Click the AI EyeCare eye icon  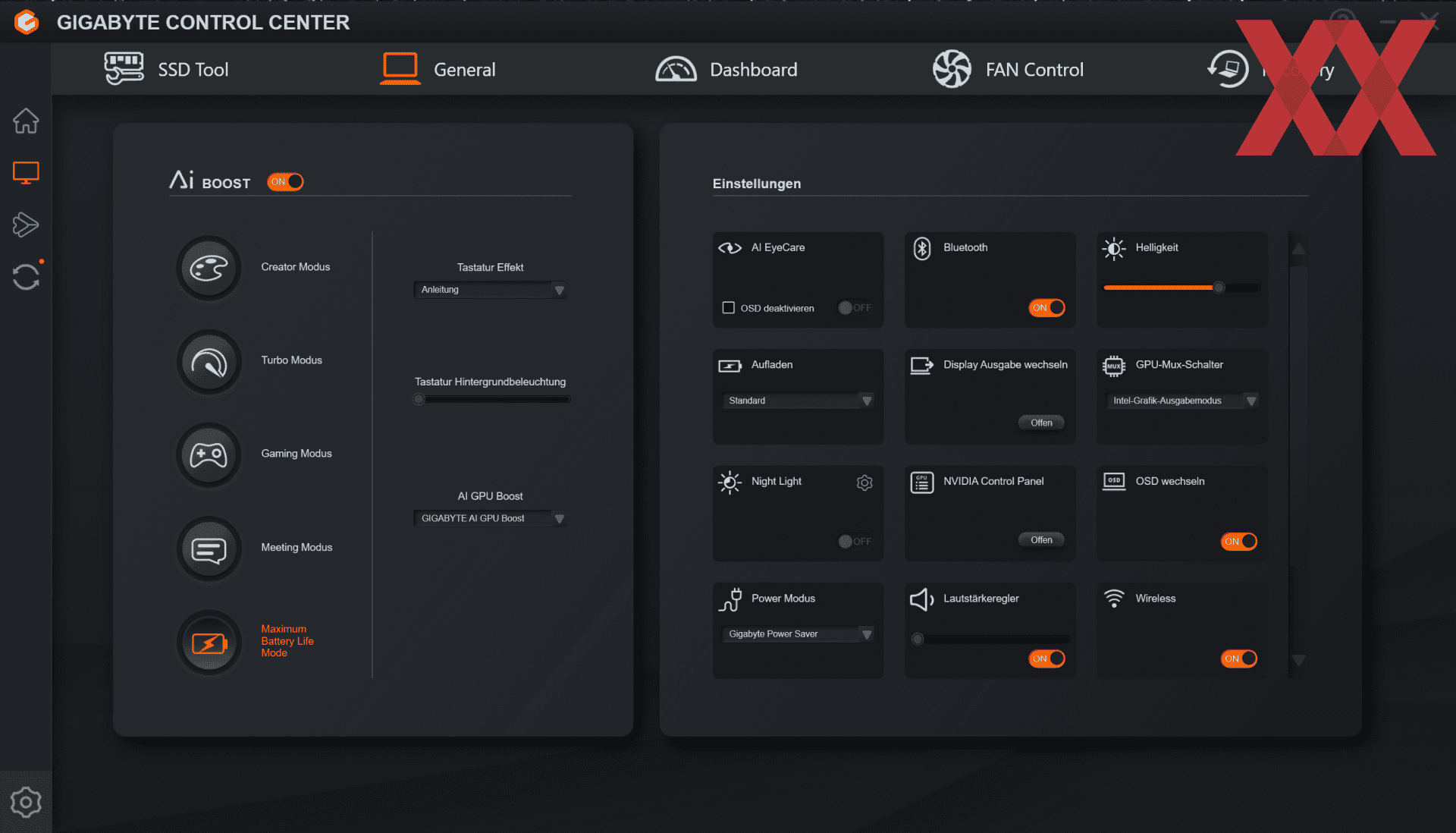(730, 248)
